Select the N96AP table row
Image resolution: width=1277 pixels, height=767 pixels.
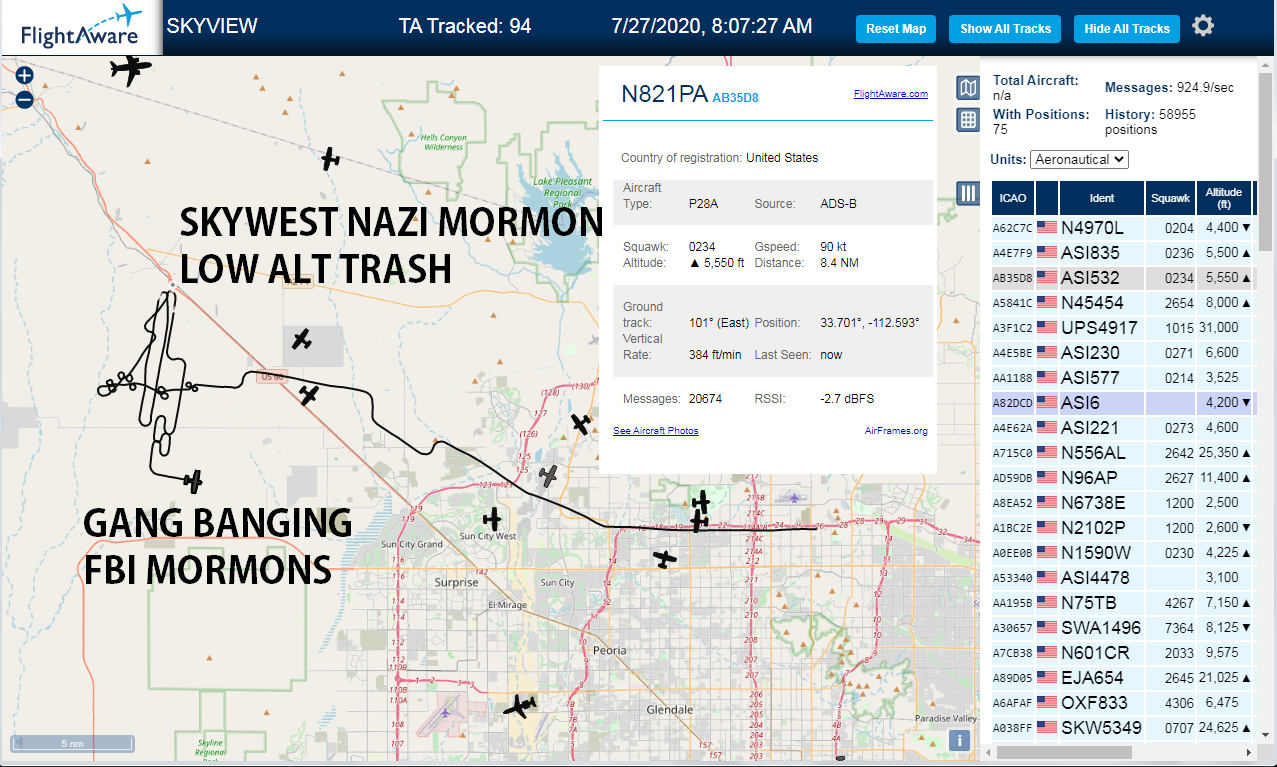[1123, 478]
